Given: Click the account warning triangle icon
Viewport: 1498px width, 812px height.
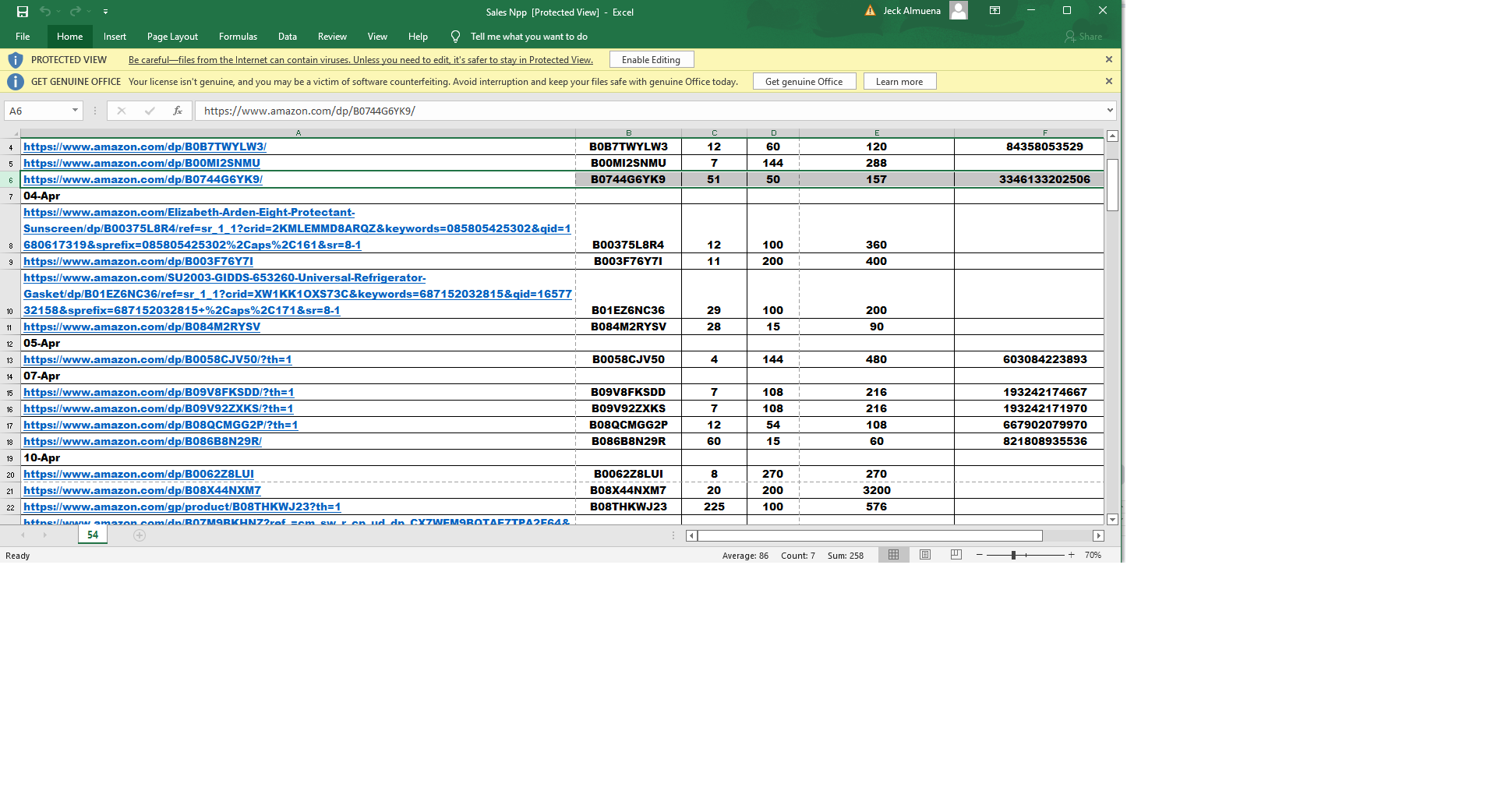Looking at the screenshot, I should click(870, 11).
